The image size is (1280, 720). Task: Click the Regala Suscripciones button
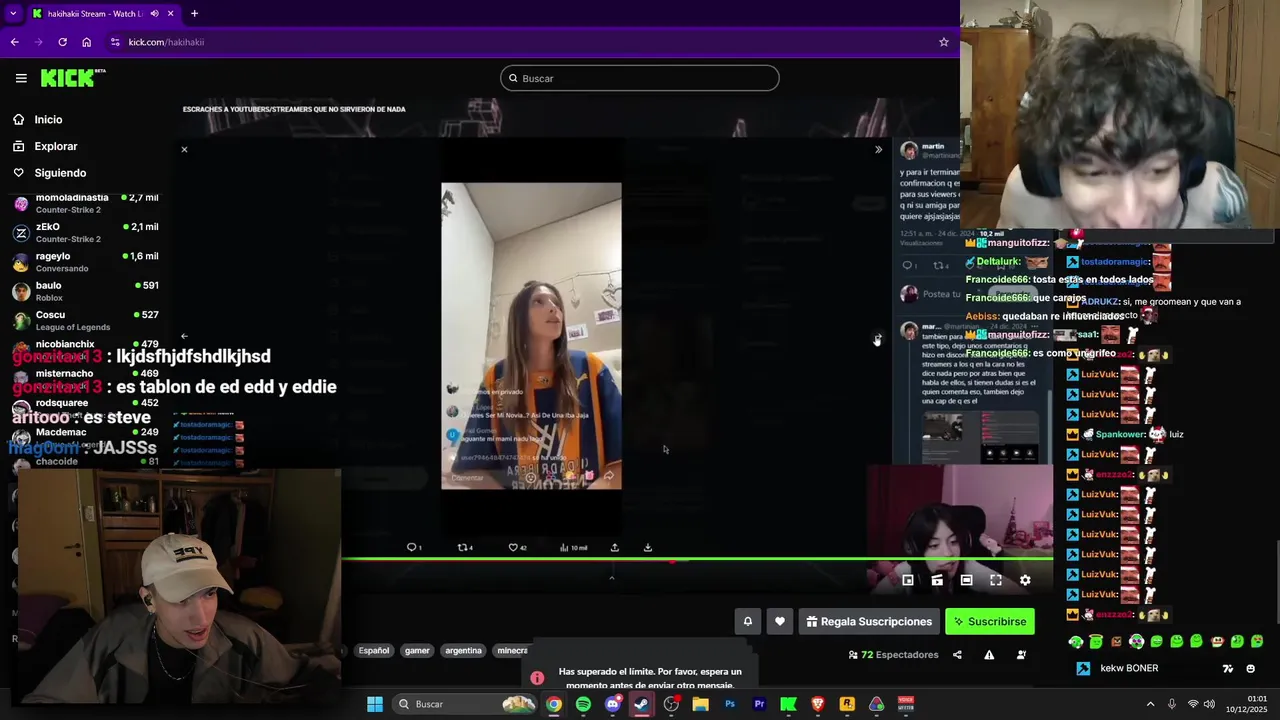click(x=869, y=621)
